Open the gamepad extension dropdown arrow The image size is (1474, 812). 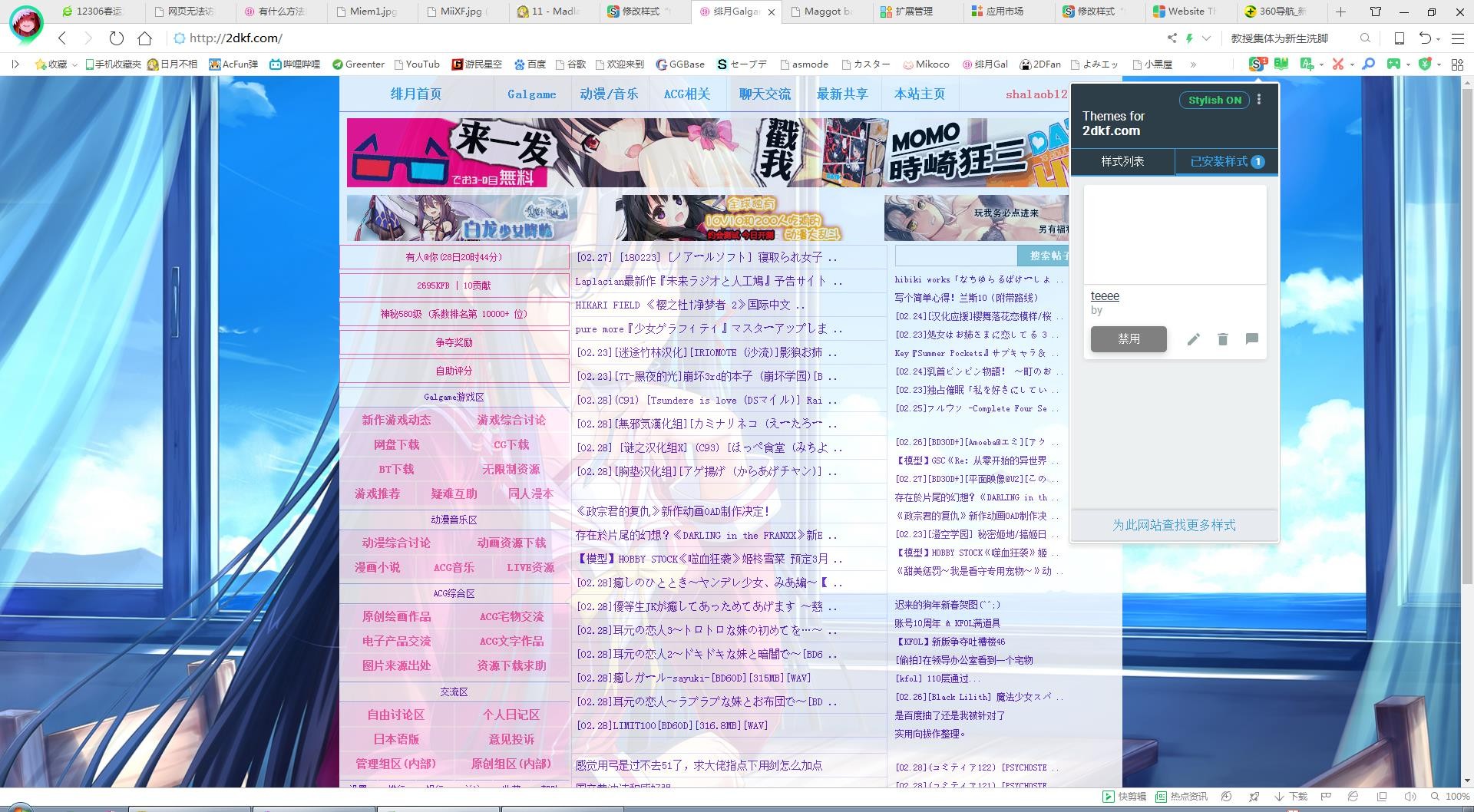(x=1408, y=65)
